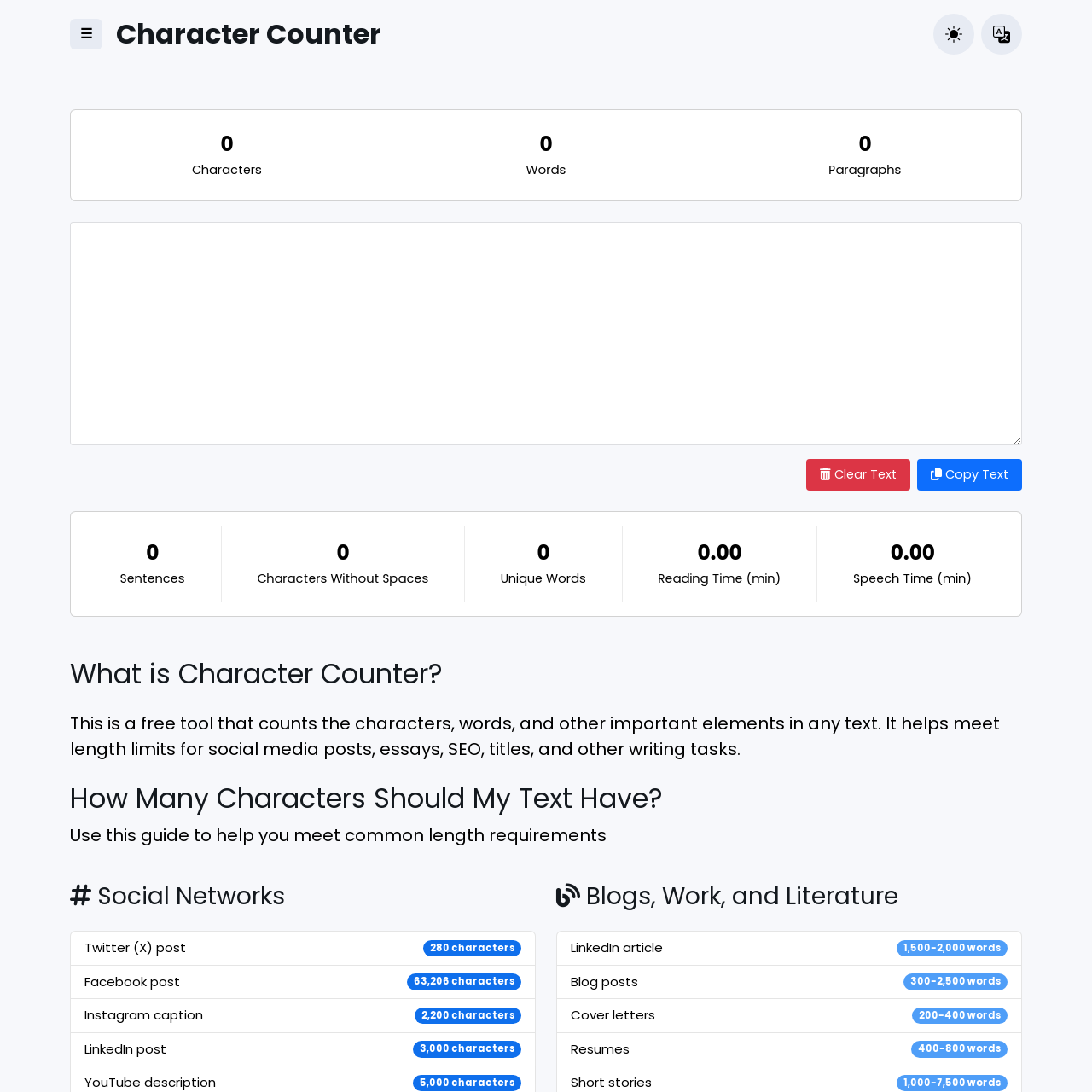Click the Clear Text button

coord(857,473)
